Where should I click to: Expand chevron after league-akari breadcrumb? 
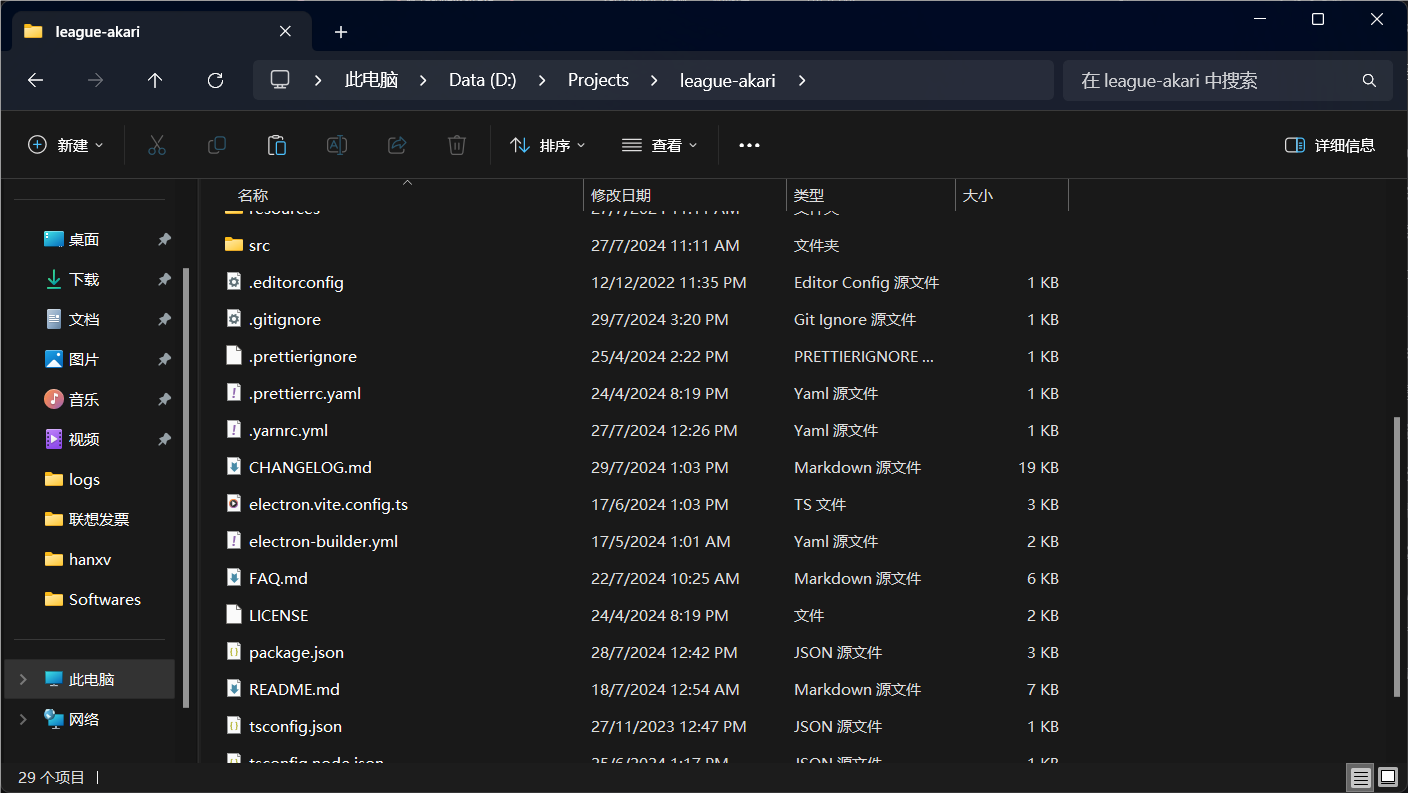(x=801, y=80)
